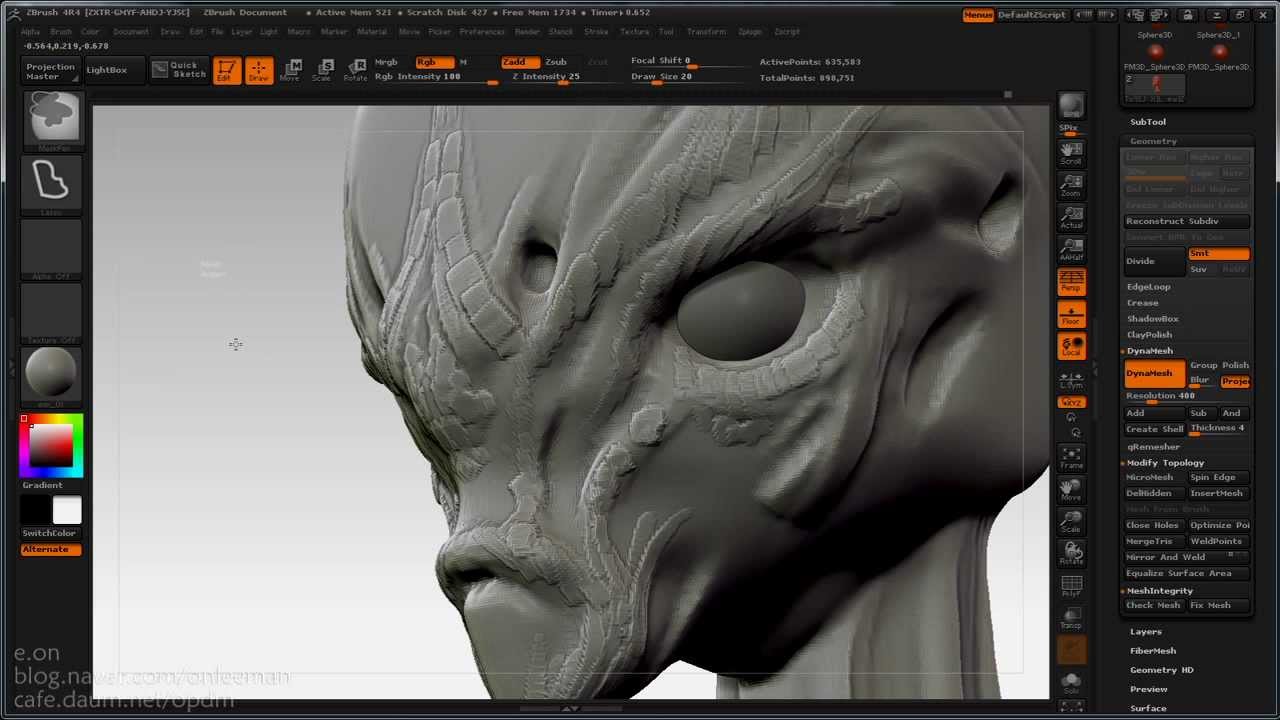Image resolution: width=1280 pixels, height=720 pixels.
Task: Expand the ShadowBox subsection
Action: [1152, 319]
